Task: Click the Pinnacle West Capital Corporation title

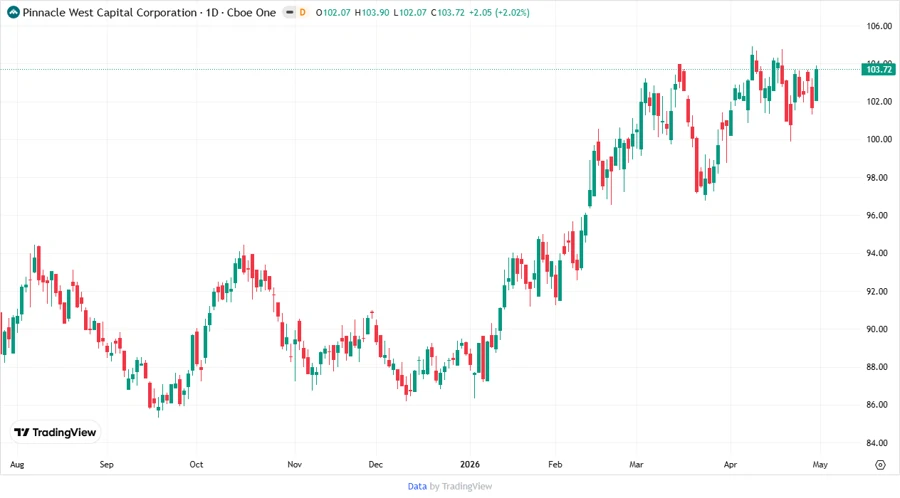Action: pyautogui.click(x=110, y=12)
